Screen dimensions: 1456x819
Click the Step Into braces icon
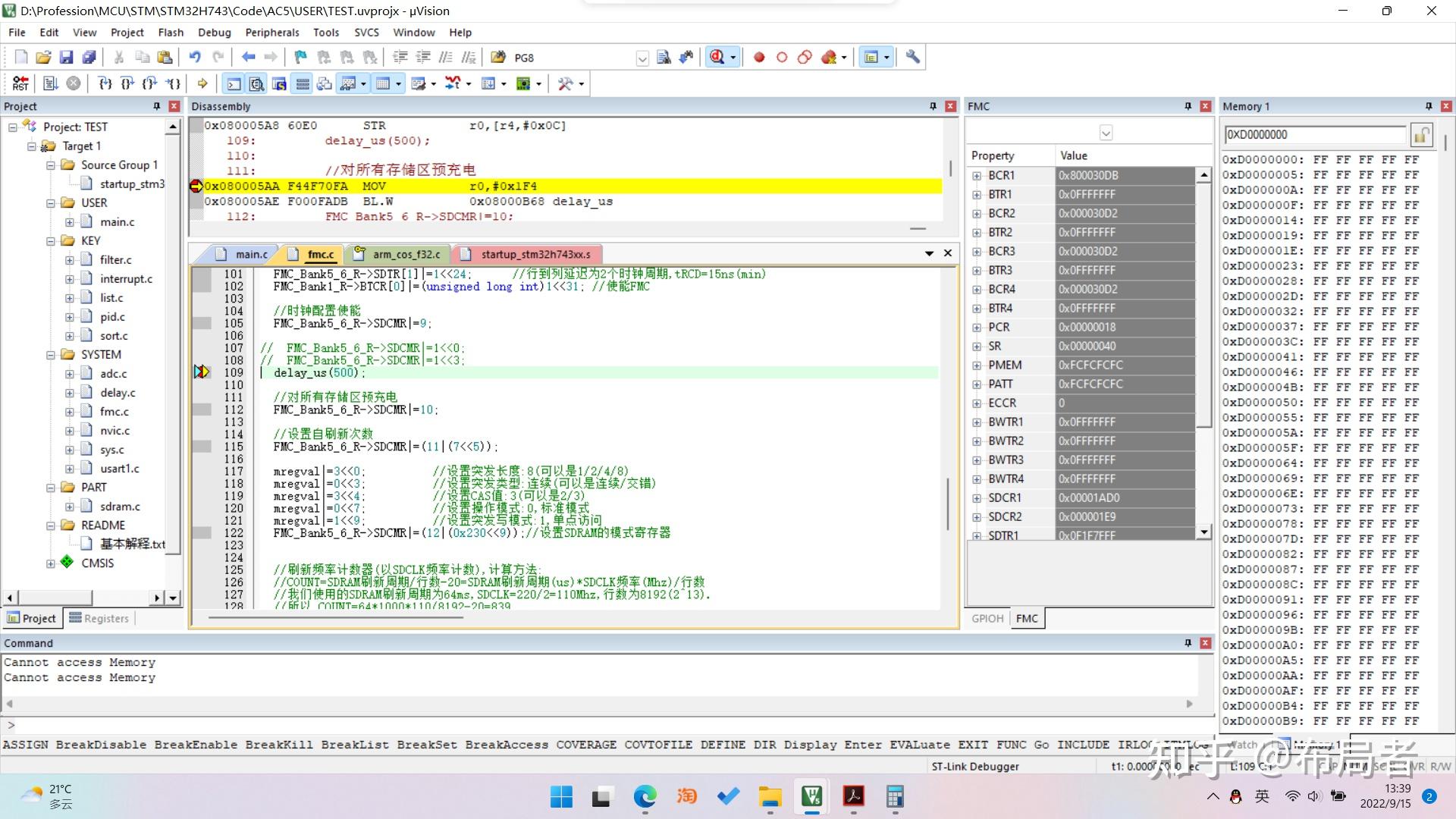[105, 83]
